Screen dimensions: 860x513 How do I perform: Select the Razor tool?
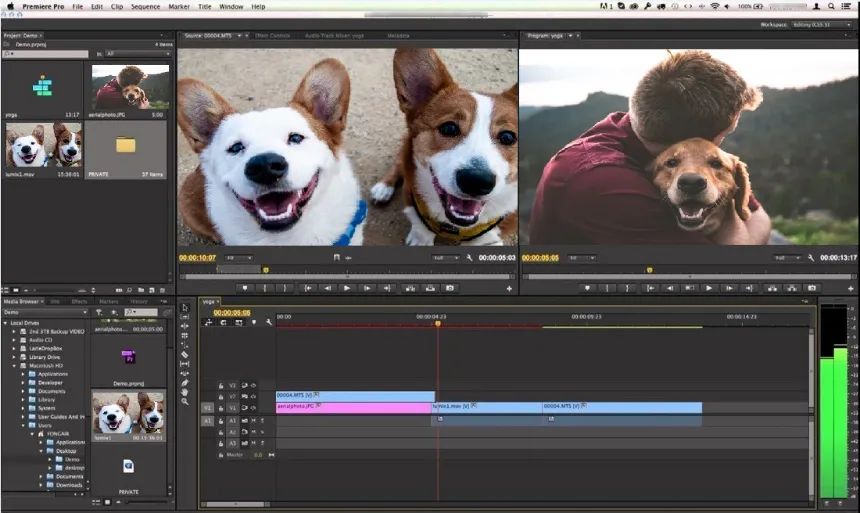185,354
